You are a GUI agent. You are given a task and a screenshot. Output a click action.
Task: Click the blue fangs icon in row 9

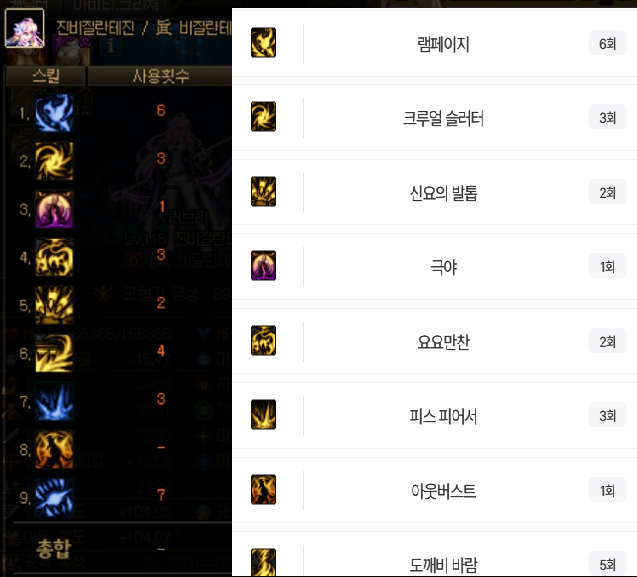[54, 497]
